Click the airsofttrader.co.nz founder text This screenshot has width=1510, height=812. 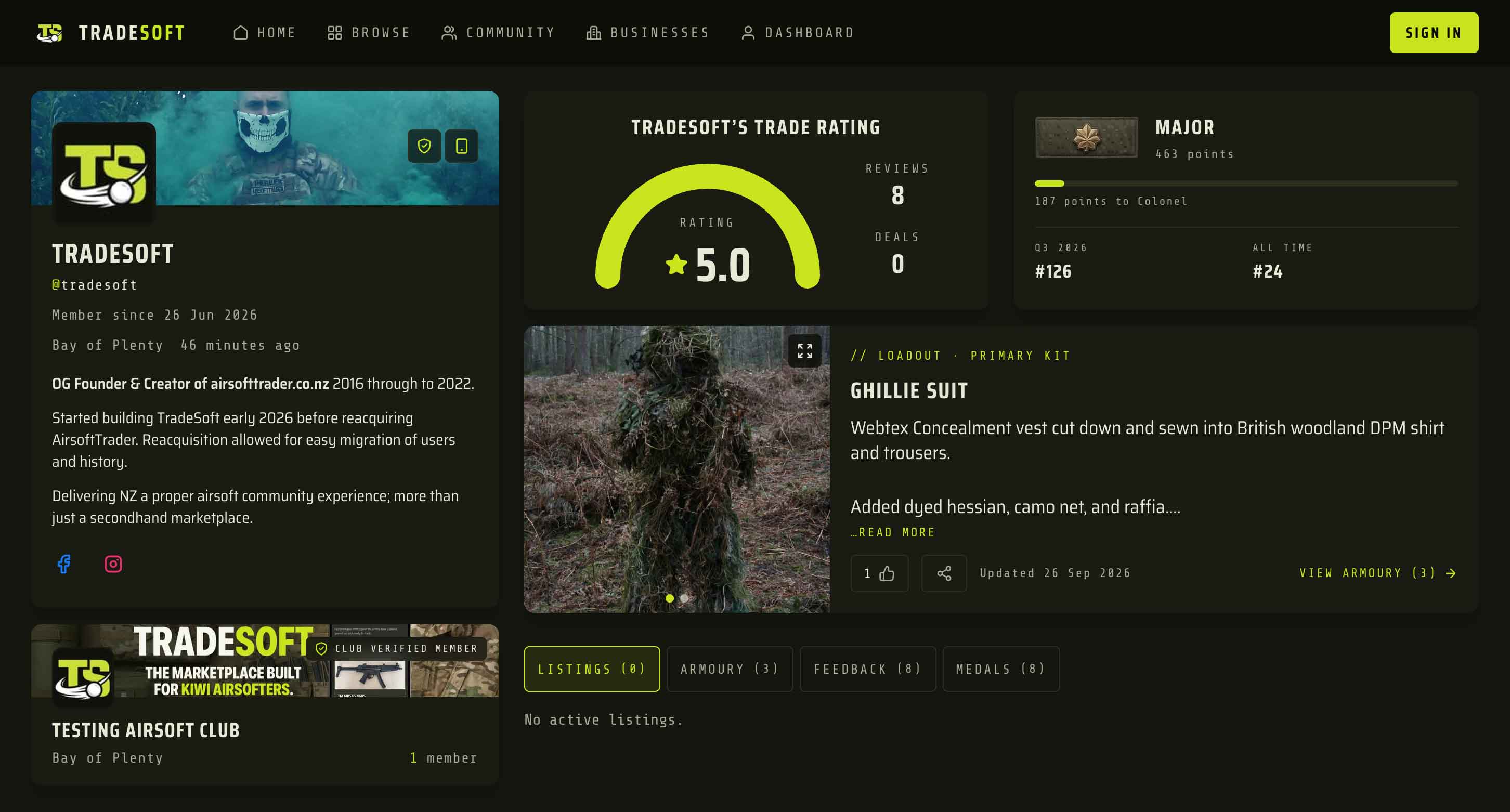point(190,384)
